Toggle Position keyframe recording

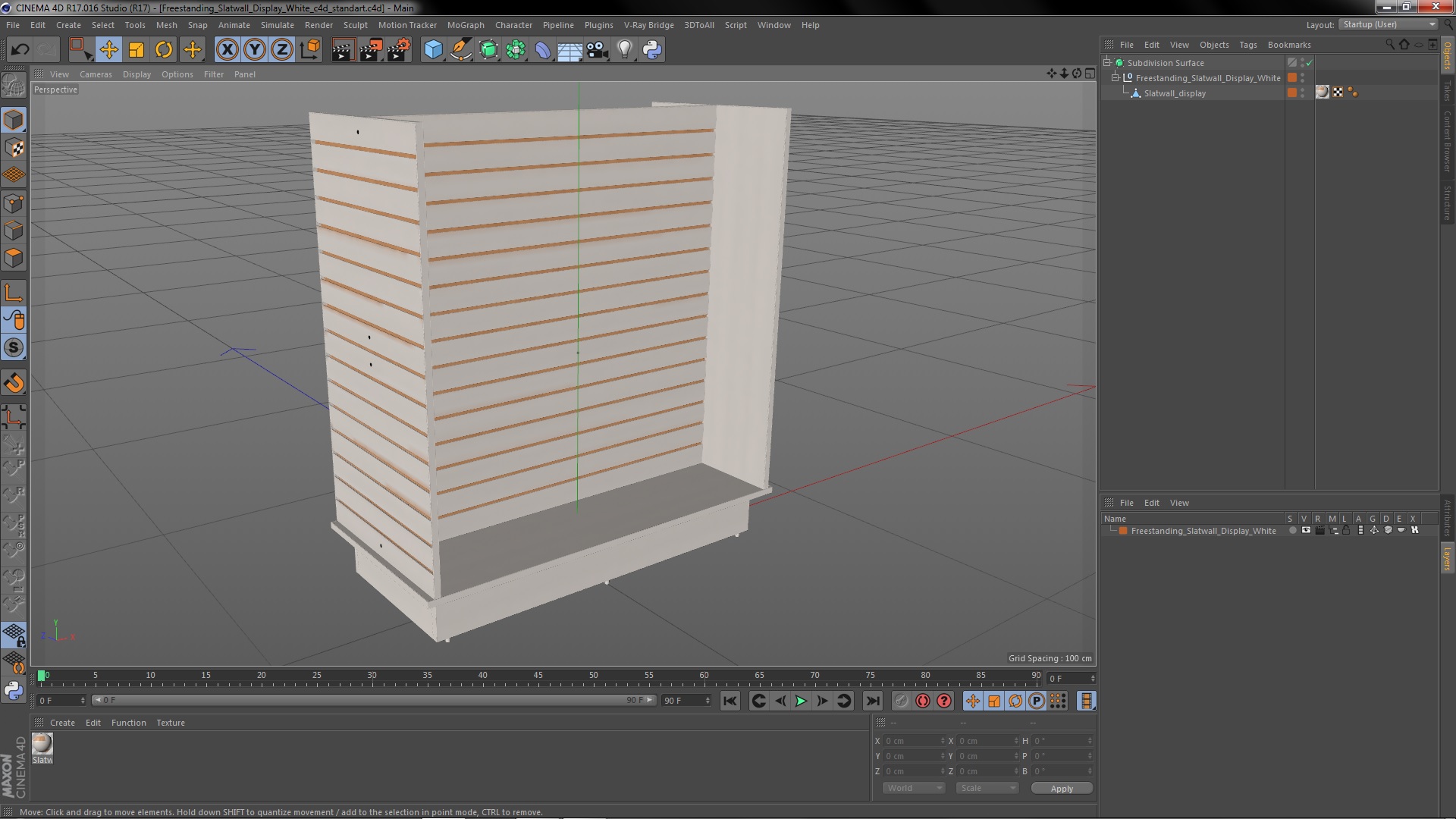(973, 701)
